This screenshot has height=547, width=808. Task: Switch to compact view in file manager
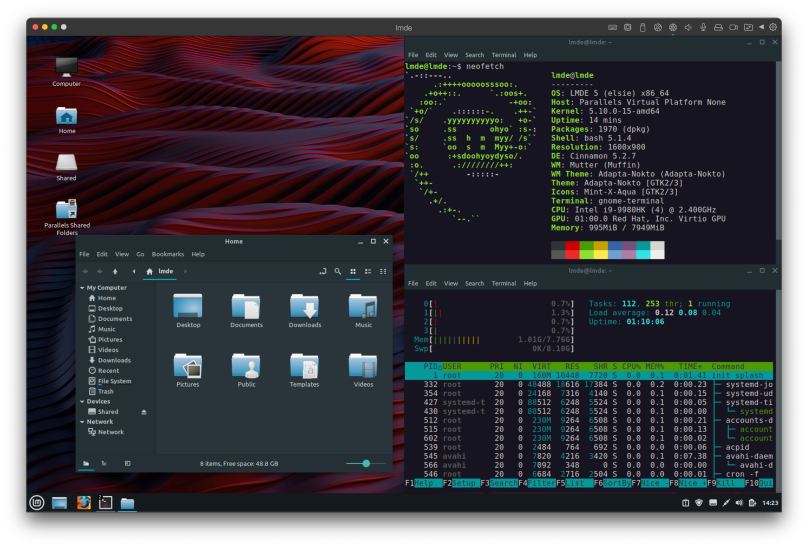(x=383, y=271)
